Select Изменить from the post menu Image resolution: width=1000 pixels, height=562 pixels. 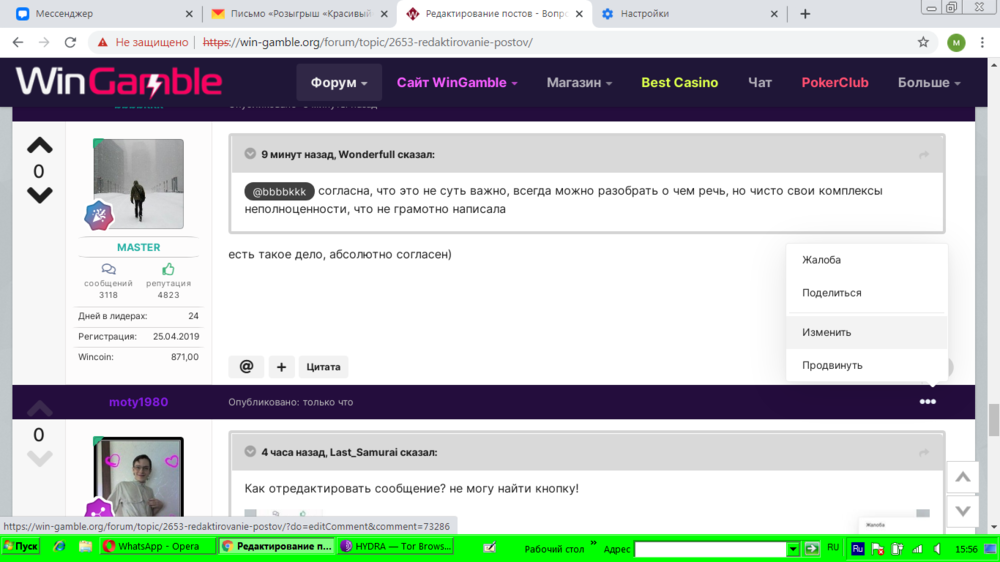tap(826, 332)
